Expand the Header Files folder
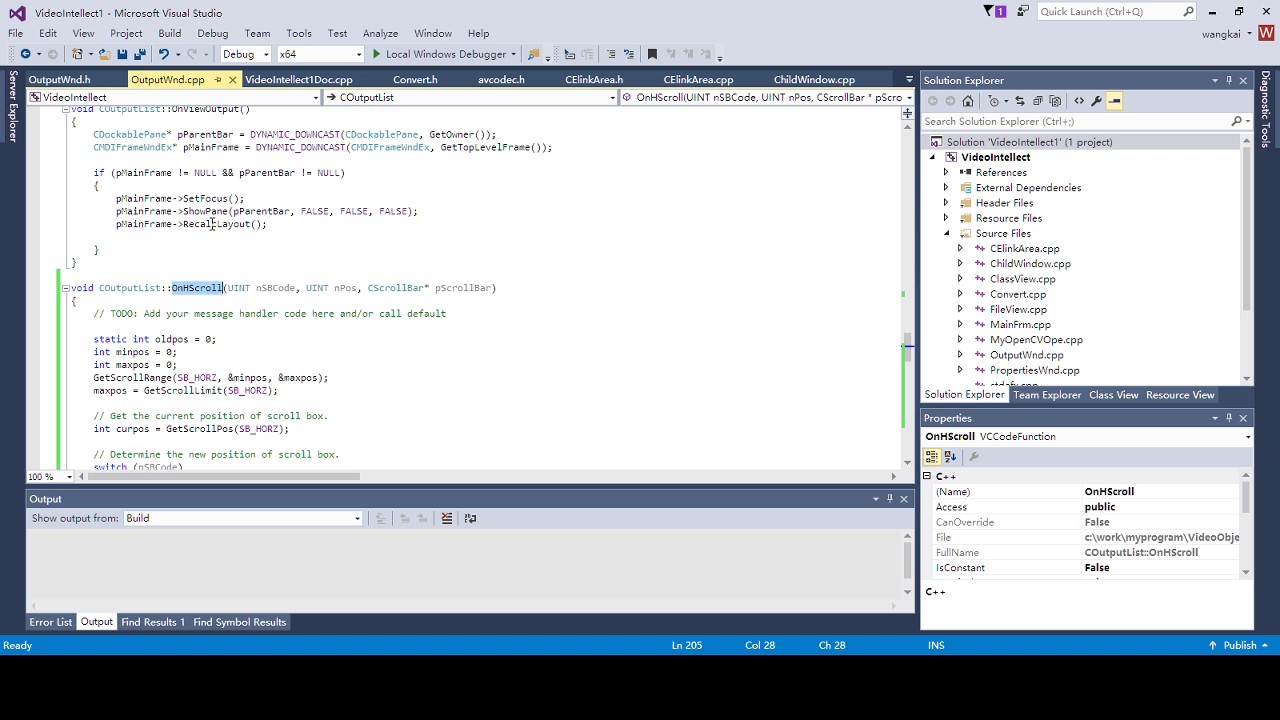 tap(946, 203)
